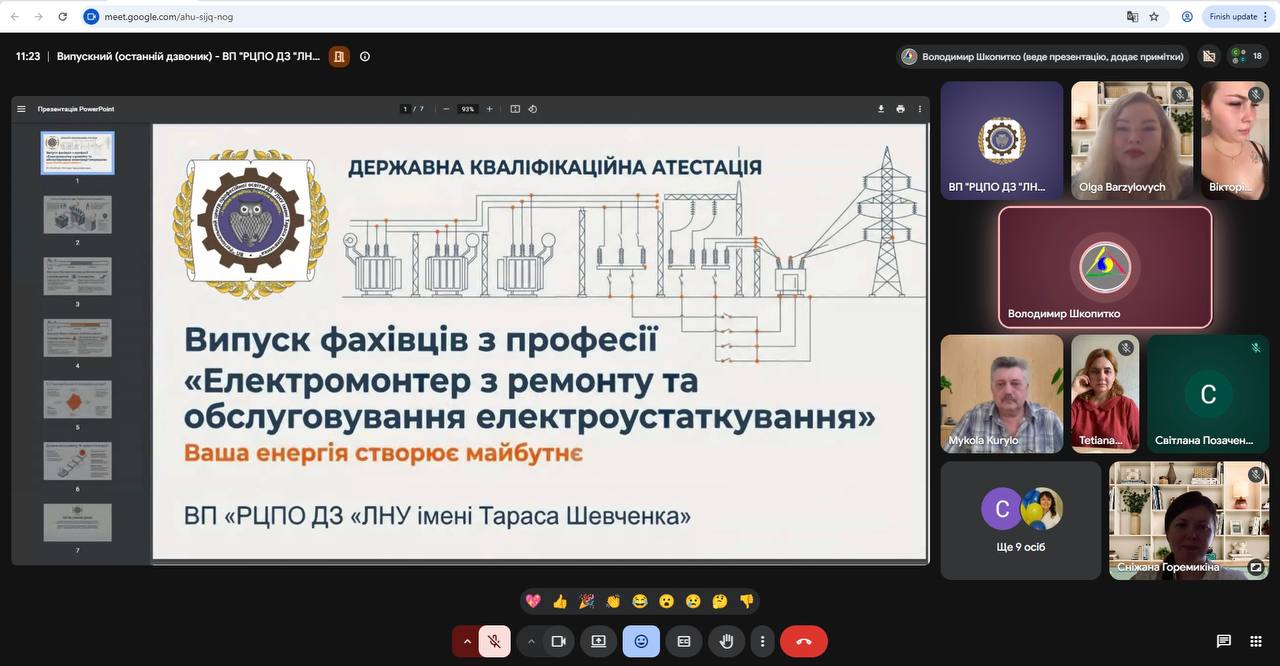1280x666 pixels.
Task: Open Chrome profile avatar
Action: tap(1187, 17)
